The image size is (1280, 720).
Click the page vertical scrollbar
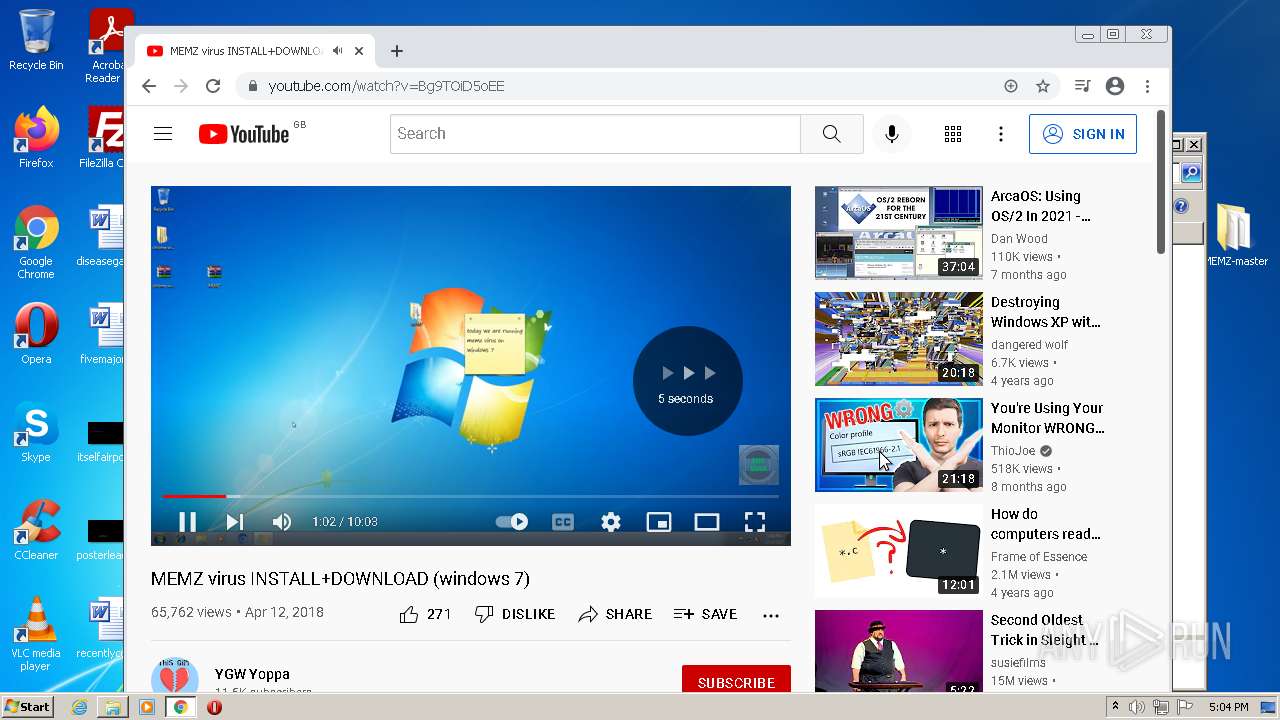click(x=1161, y=182)
